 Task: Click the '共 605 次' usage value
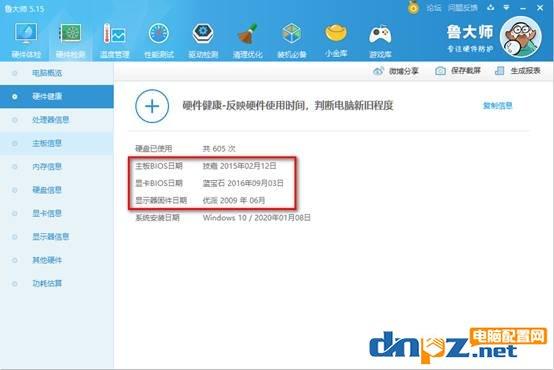219,148
